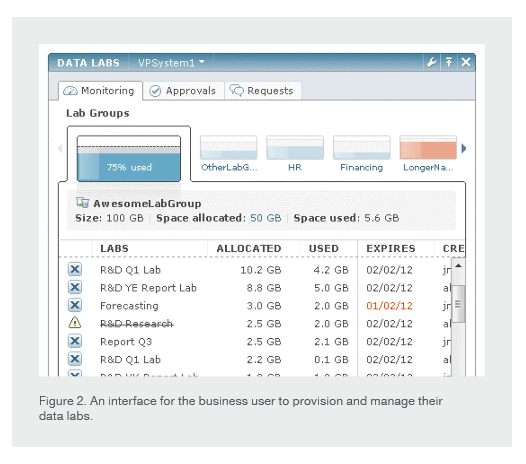526x464 pixels.
Task: Click the AwesomeLabGroup database icon
Action: tap(82, 203)
